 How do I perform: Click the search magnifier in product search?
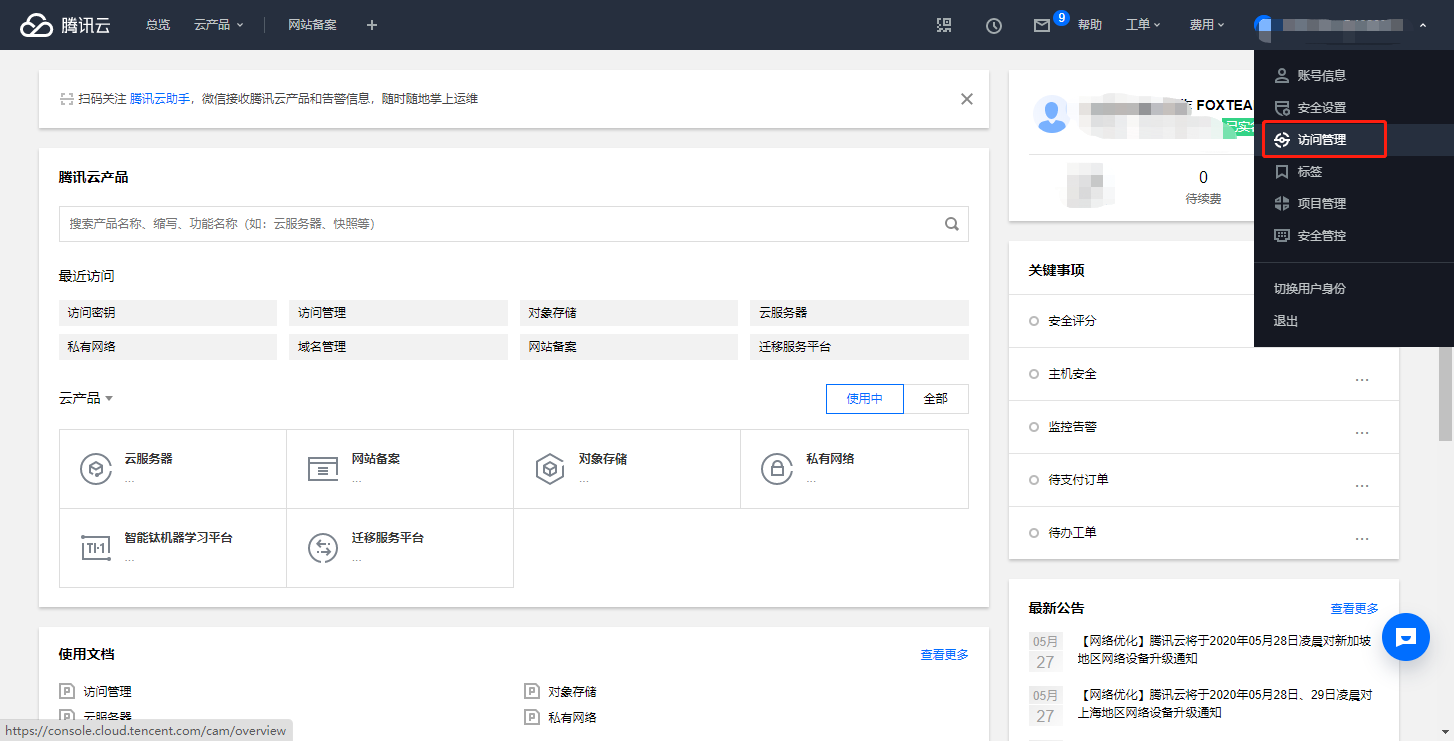(952, 224)
